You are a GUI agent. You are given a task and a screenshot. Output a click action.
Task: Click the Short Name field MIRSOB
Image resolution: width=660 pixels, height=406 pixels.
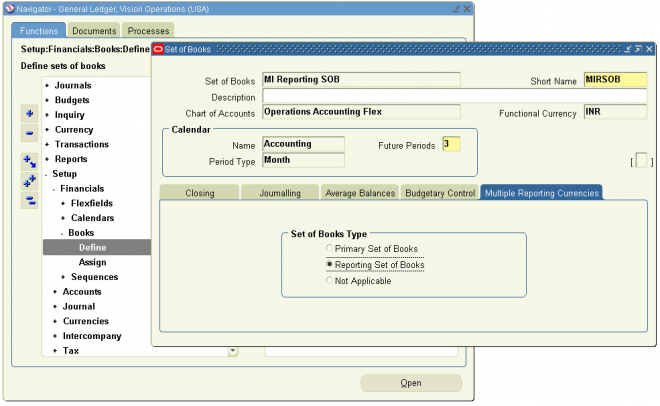tap(615, 80)
